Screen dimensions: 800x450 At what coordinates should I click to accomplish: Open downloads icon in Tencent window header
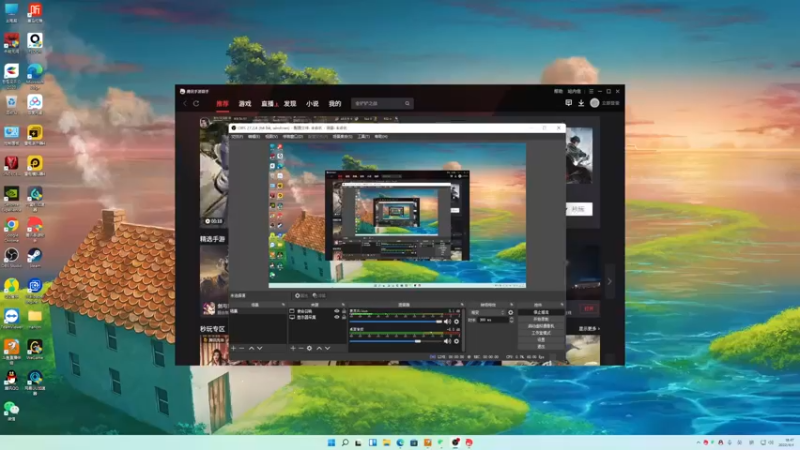pos(581,103)
